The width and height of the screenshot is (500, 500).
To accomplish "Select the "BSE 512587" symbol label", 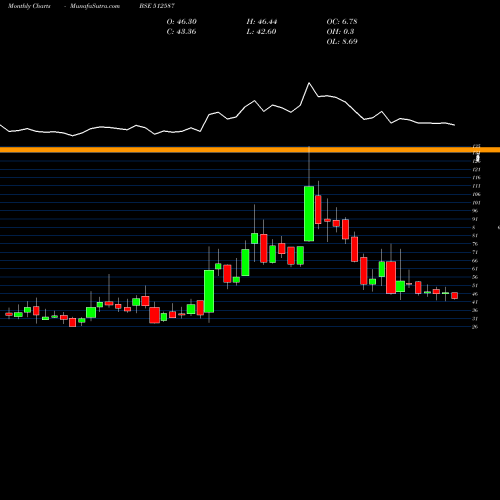I will click(x=157, y=6).
